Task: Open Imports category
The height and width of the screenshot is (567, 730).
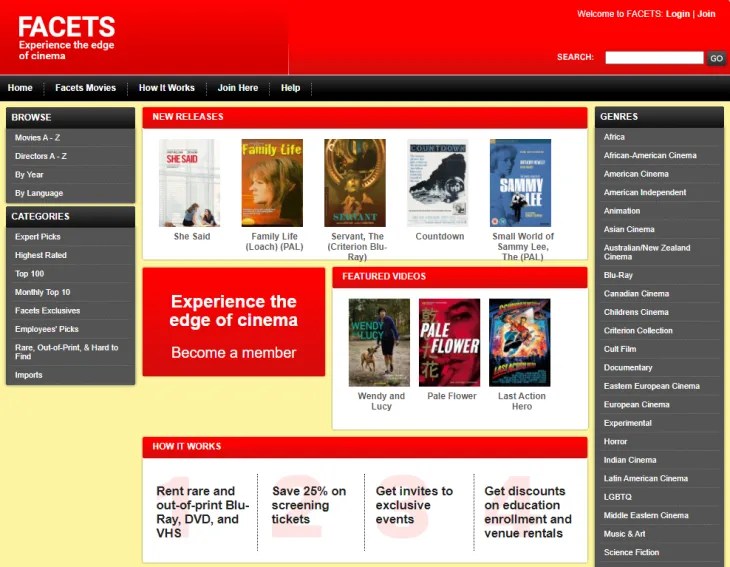Action: pos(28,375)
